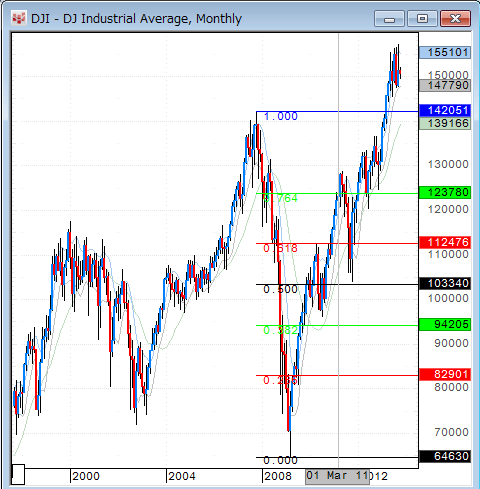Click the 0.500 Fibonacci level label
This screenshot has height=489, width=480.
point(280,289)
